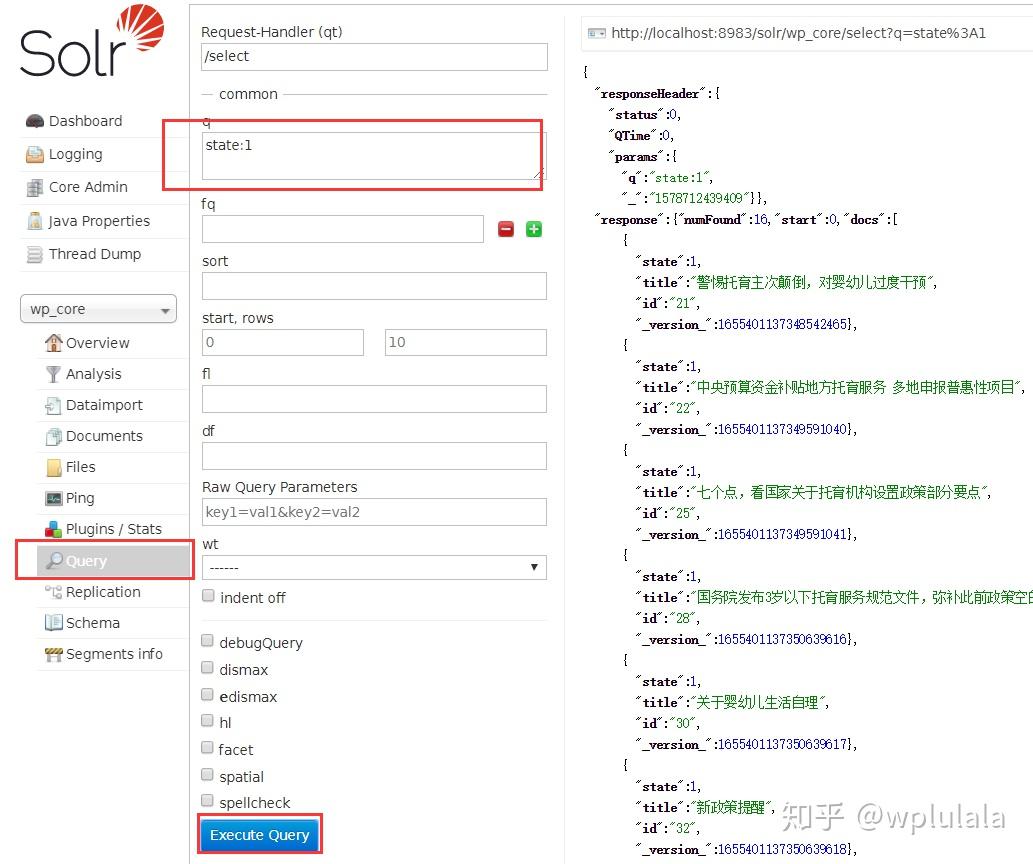The height and width of the screenshot is (864, 1033).
Task: Click the Documents pages icon
Action: coord(53,436)
